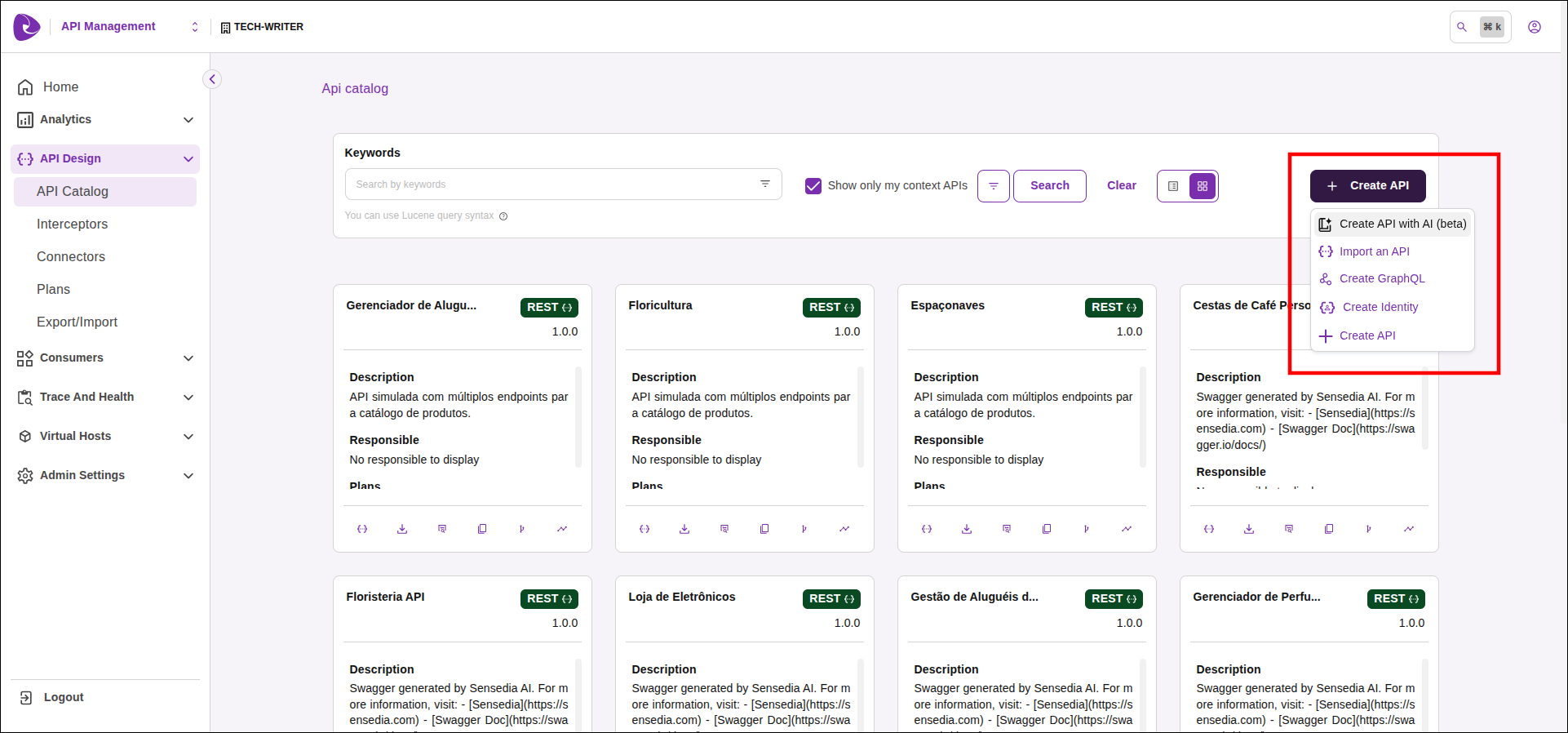Uncheck Show only my context APIs
Image resolution: width=1568 pixels, height=733 pixels.
tap(813, 186)
